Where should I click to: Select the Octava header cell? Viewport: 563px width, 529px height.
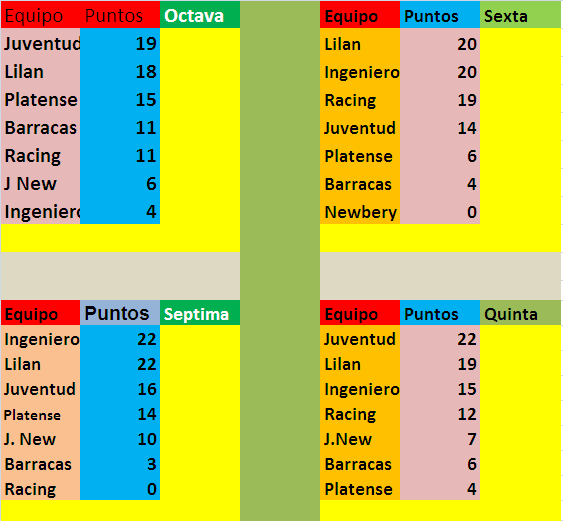coord(200,15)
